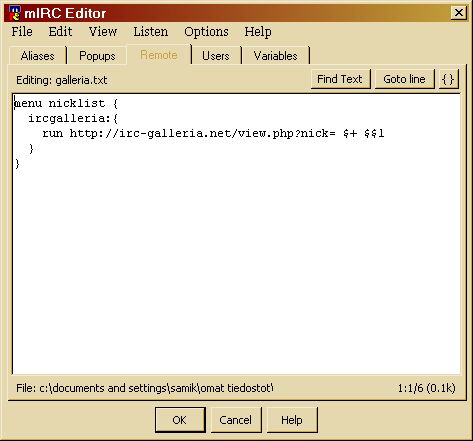This screenshot has height=441, width=473.
Task: Click the Goto line button
Action: click(x=404, y=79)
